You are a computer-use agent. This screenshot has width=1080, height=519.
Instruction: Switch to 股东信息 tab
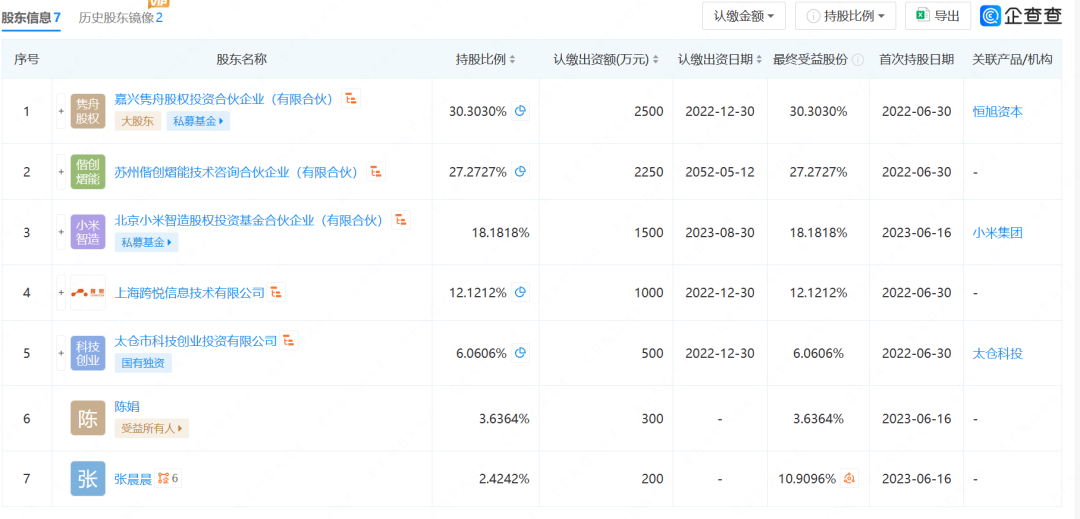pyautogui.click(x=32, y=17)
